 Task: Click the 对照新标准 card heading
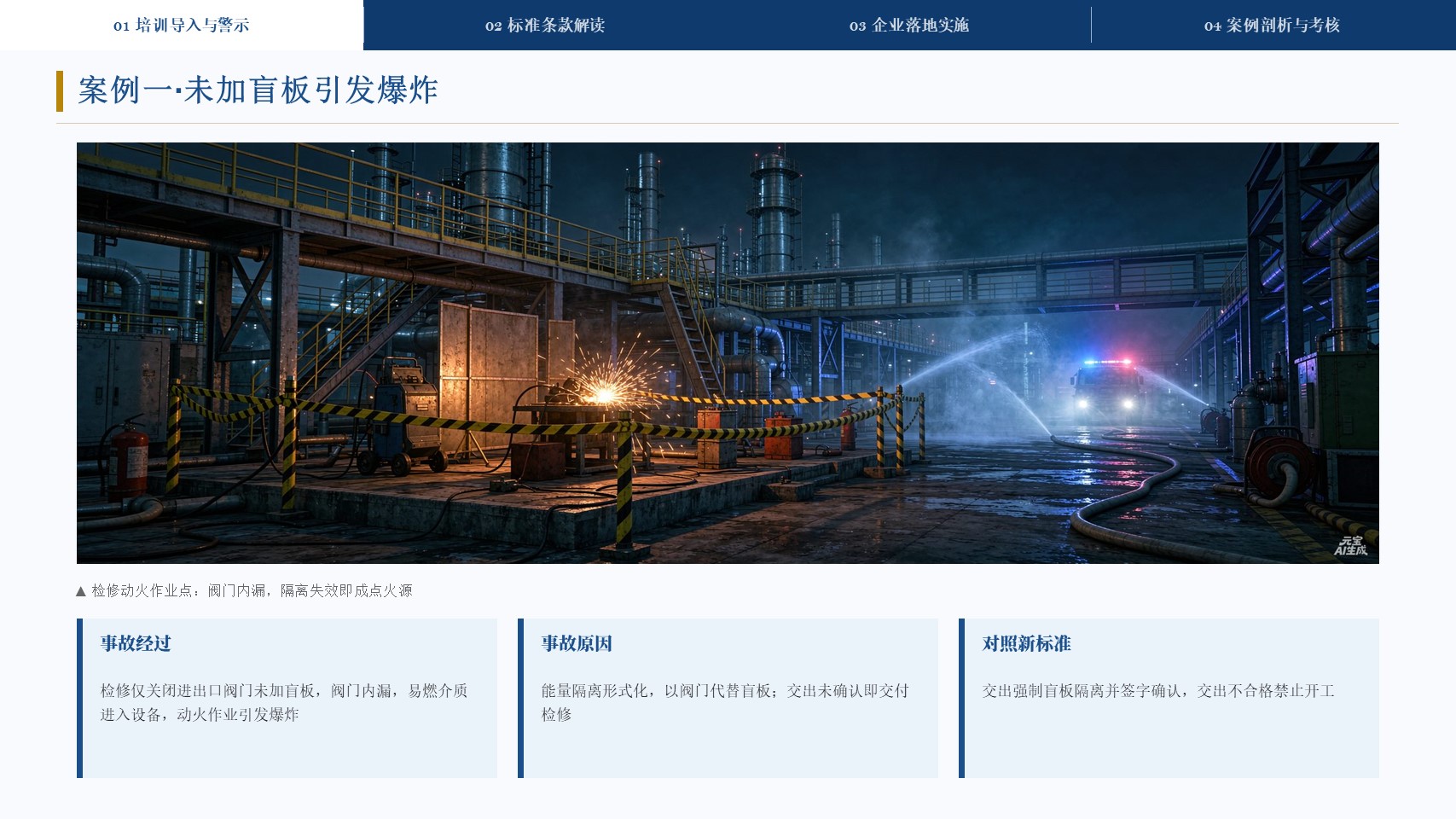pos(1026,643)
